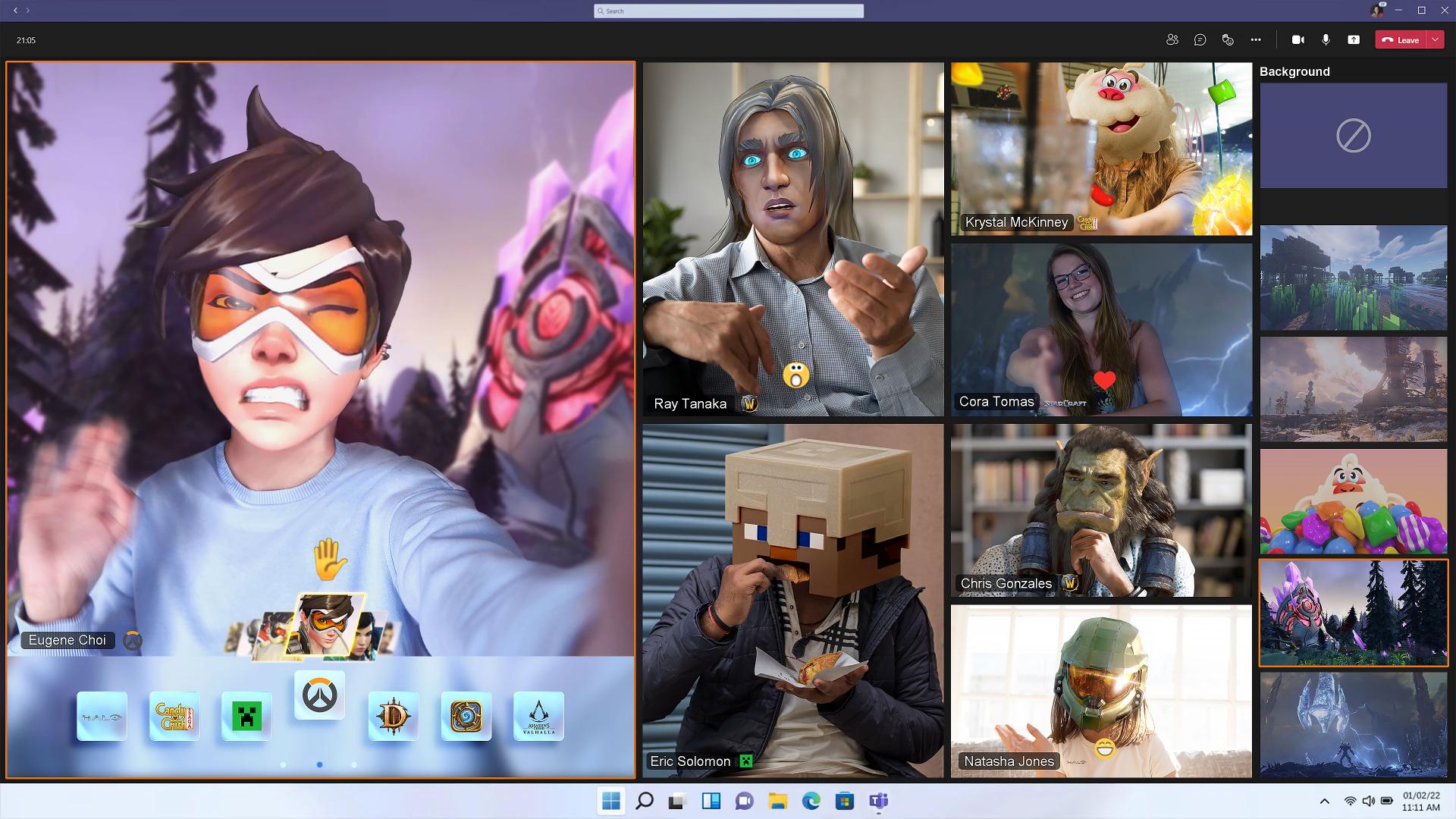Select the Candy Crush game filter icon
This screenshot has width=1456, height=819.
[x=174, y=716]
